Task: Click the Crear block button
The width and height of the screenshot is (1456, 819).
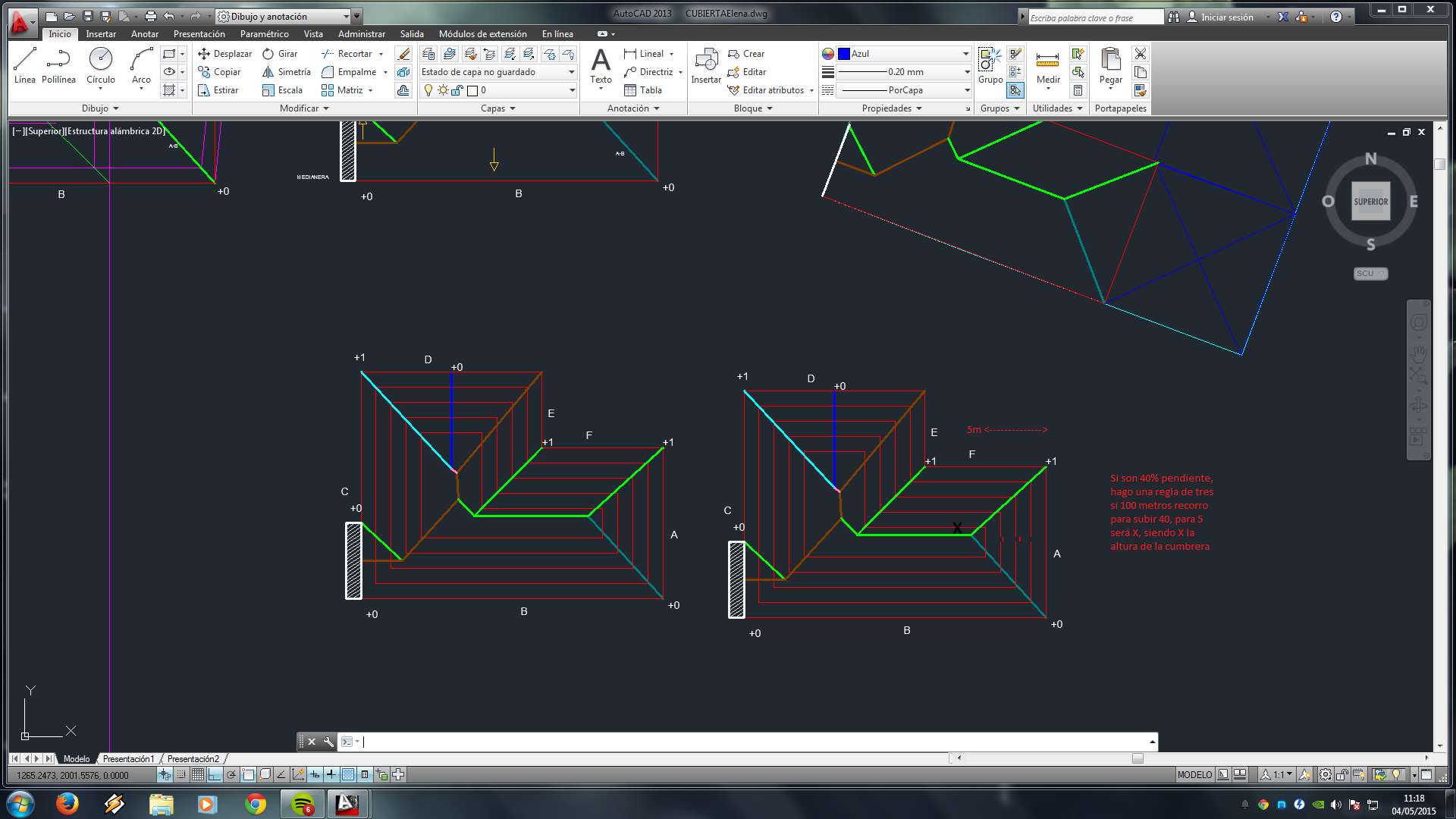Action: (746, 54)
